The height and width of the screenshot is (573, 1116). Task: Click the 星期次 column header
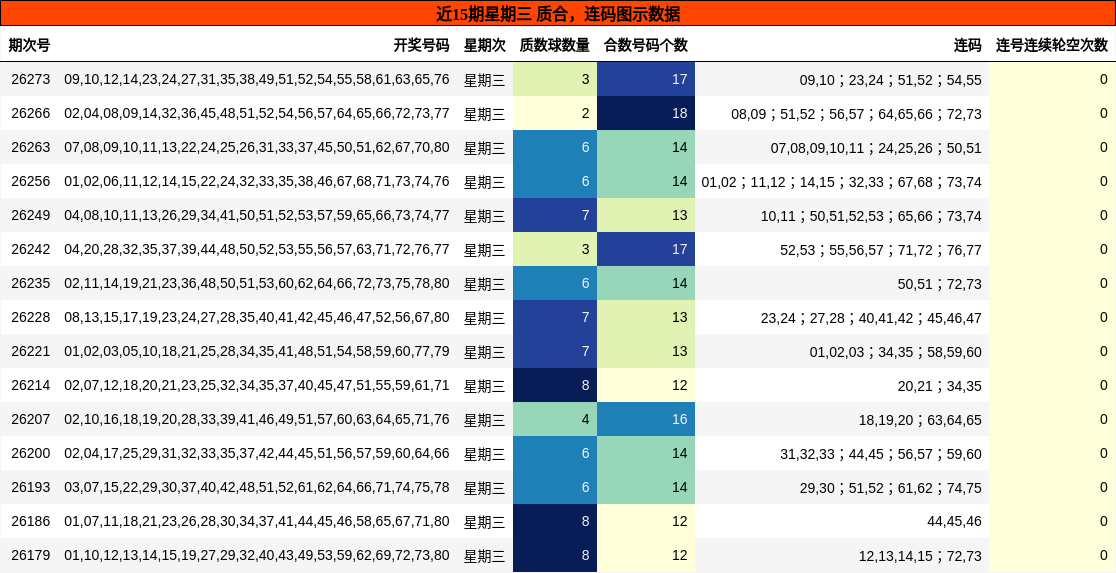[x=485, y=45]
